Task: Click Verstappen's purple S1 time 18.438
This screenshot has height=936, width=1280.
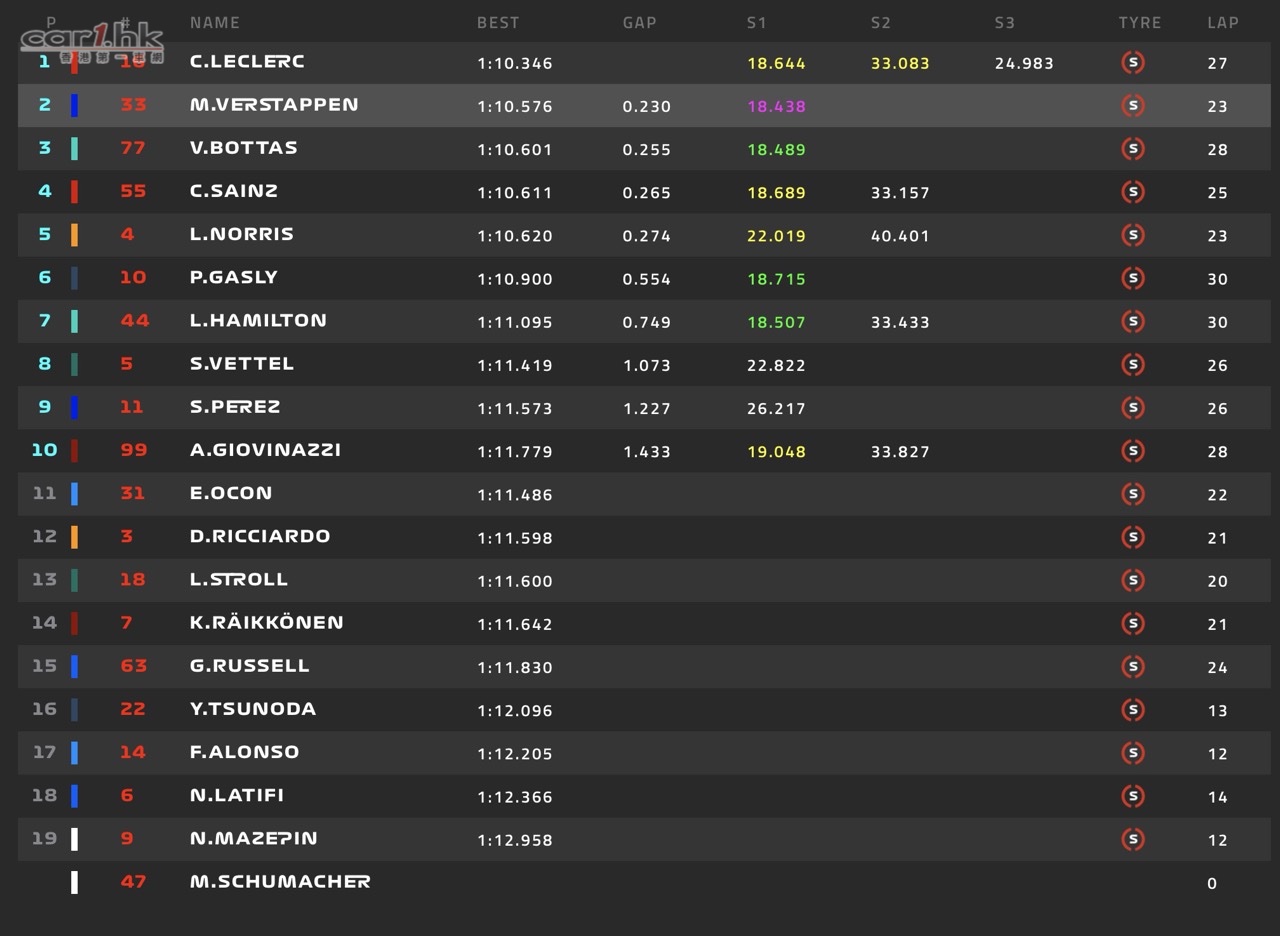Action: (776, 106)
